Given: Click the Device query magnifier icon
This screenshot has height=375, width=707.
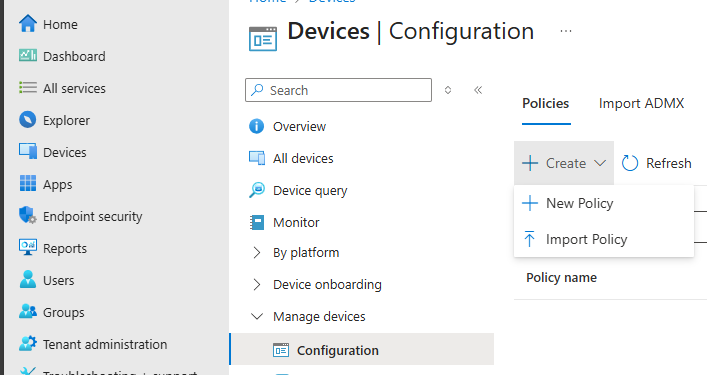Looking at the screenshot, I should tap(257, 190).
